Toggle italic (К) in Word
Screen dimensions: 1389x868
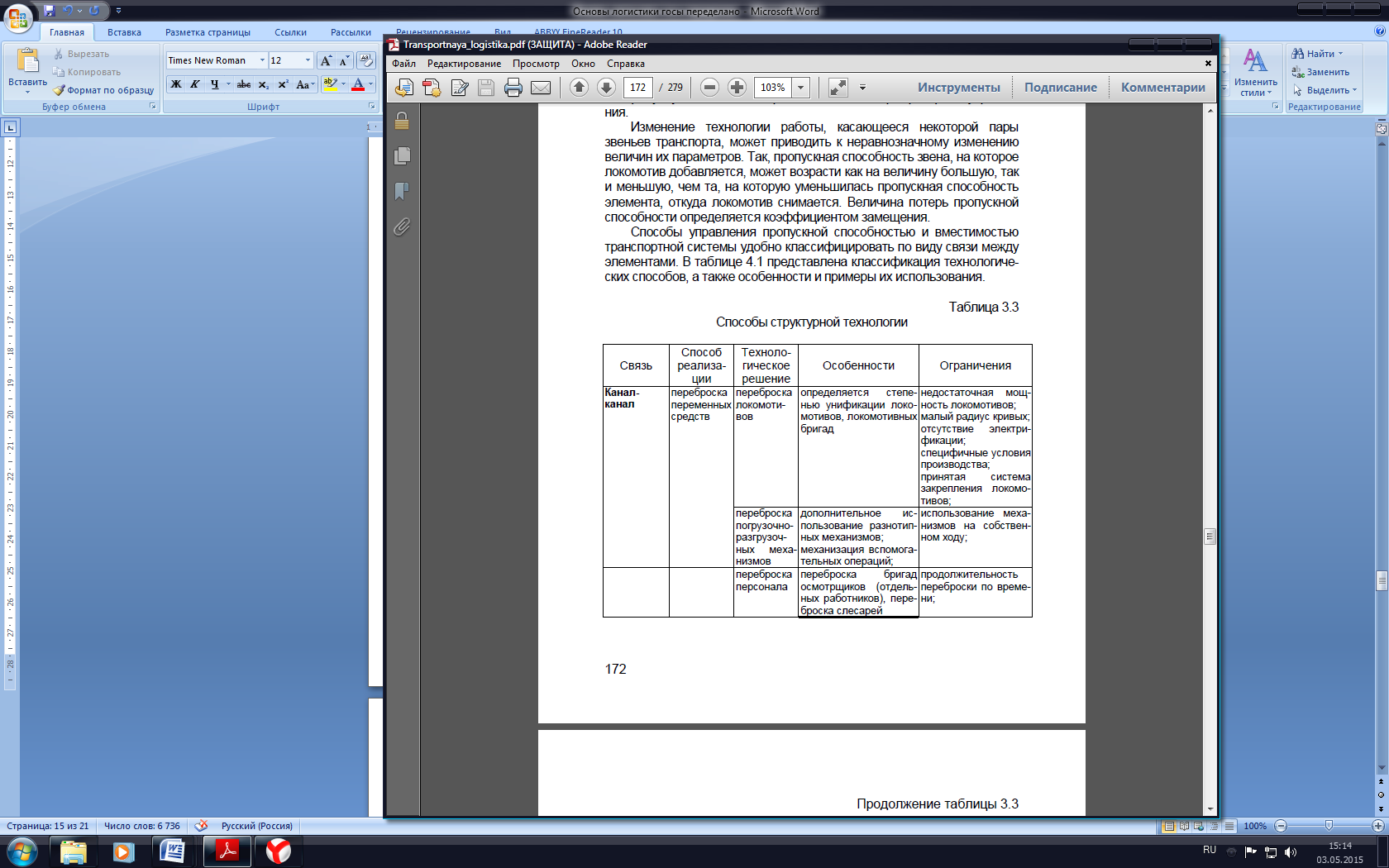point(195,84)
